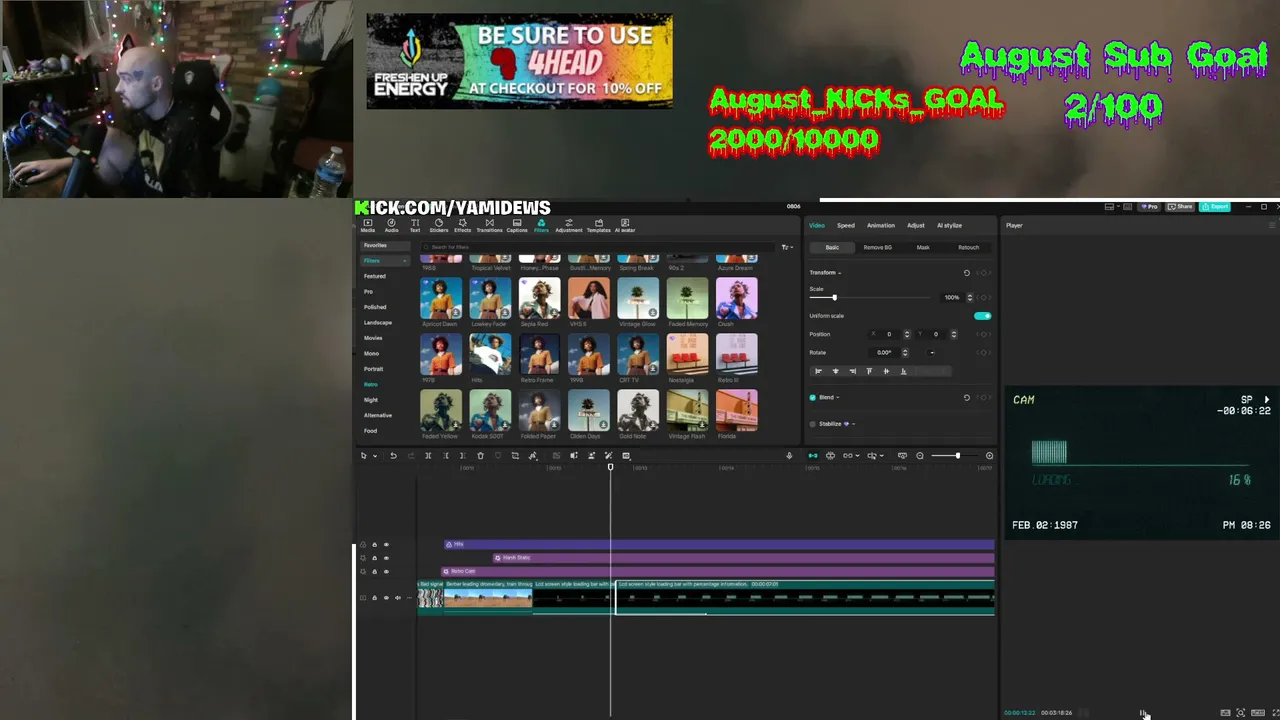1280x720 pixels.
Task: Click the Rotate value field
Action: tap(885, 353)
